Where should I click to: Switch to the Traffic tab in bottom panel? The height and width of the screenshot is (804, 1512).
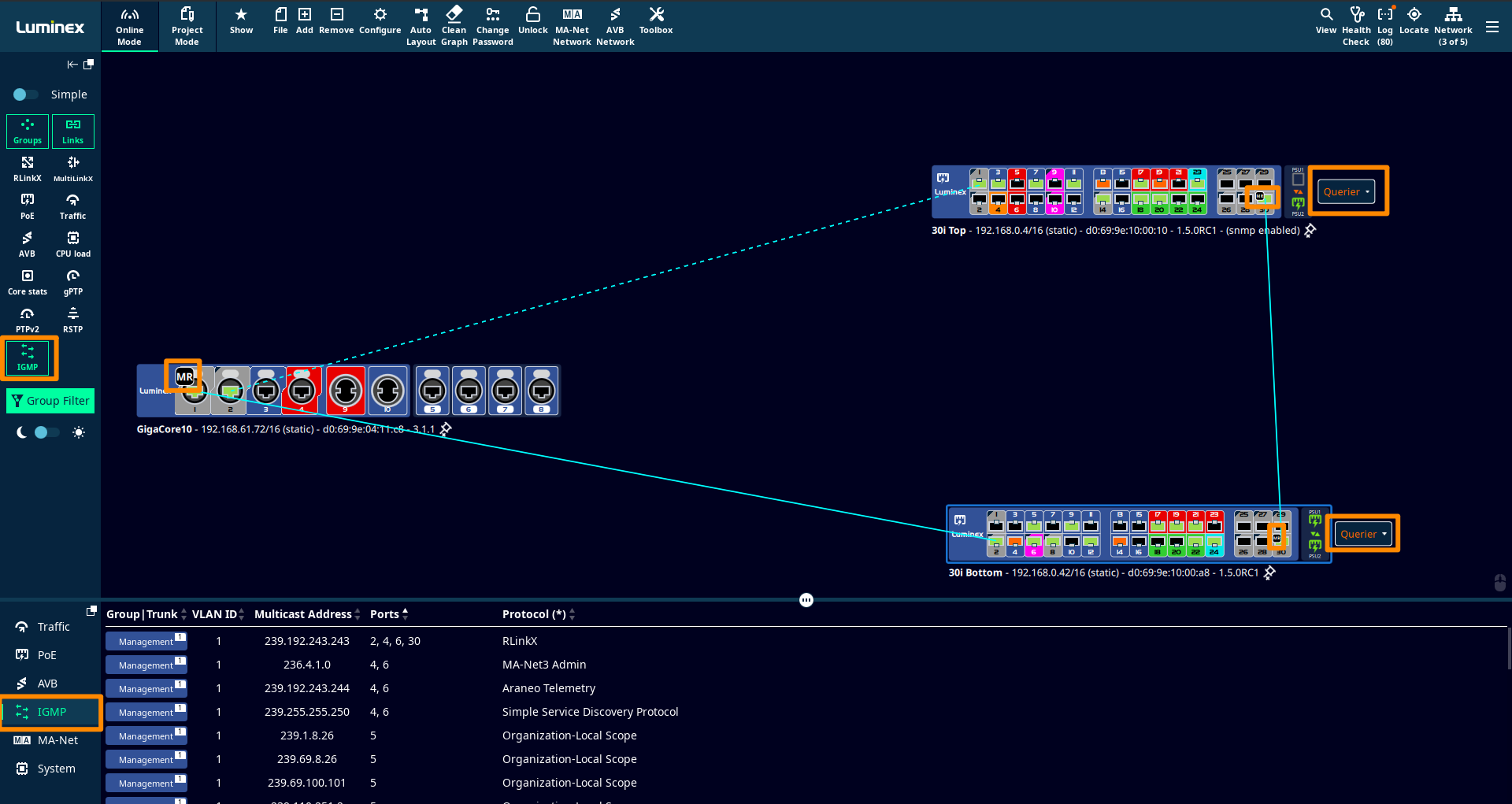pyautogui.click(x=53, y=627)
